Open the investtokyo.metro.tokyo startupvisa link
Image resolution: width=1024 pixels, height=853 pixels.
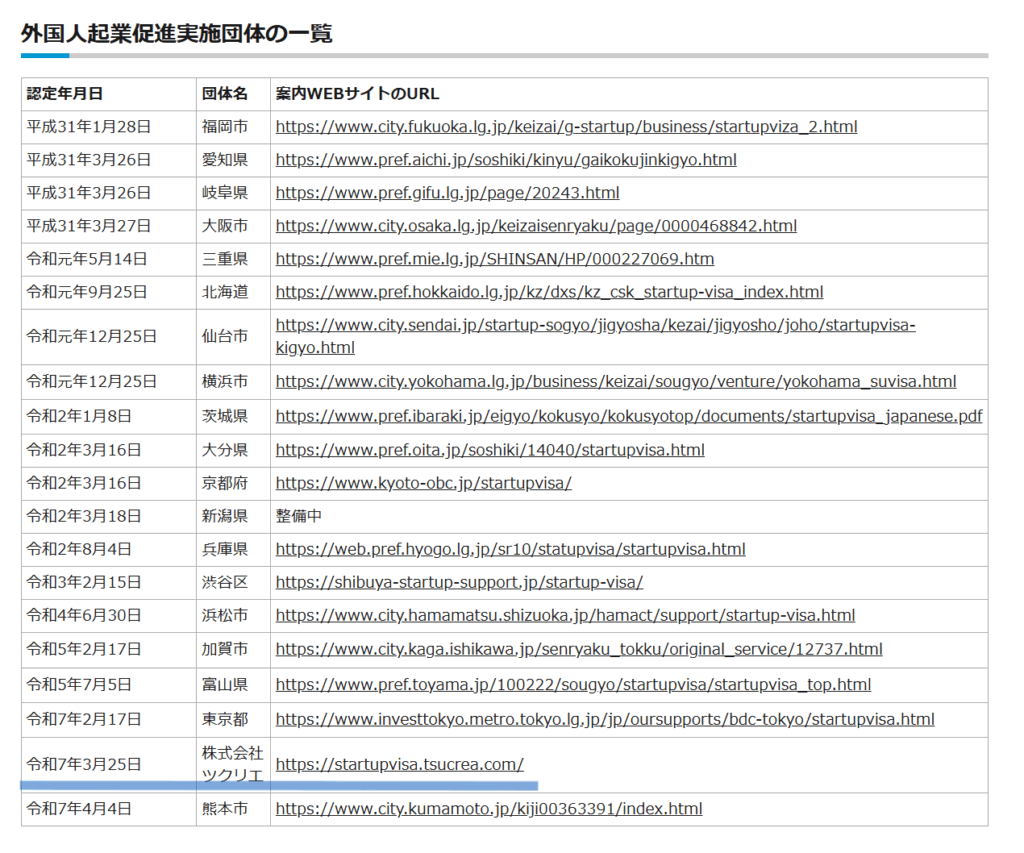tap(605, 719)
